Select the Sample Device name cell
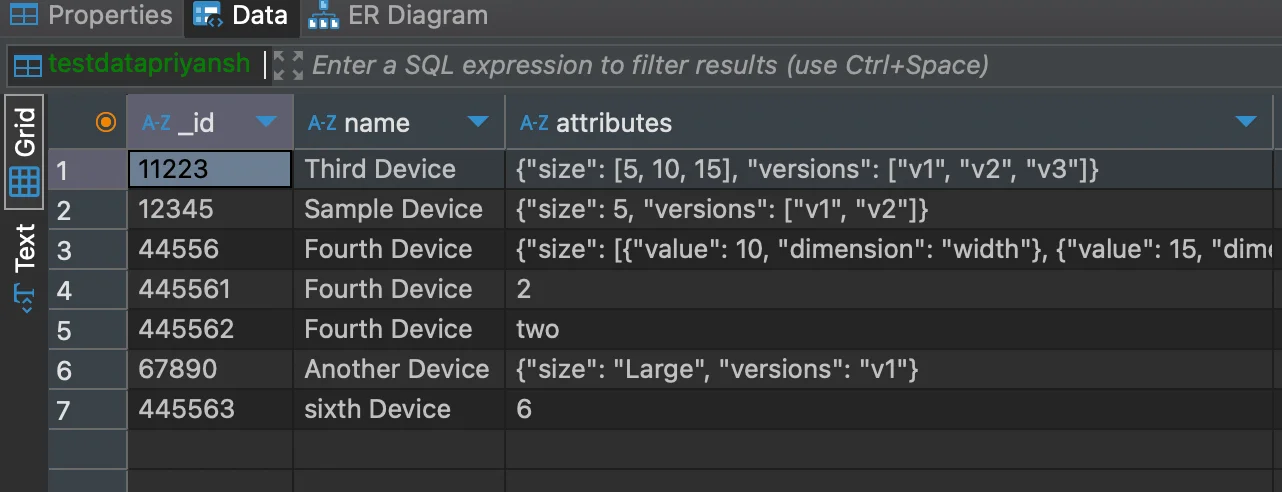Image resolution: width=1282 pixels, height=492 pixels. pos(393,210)
